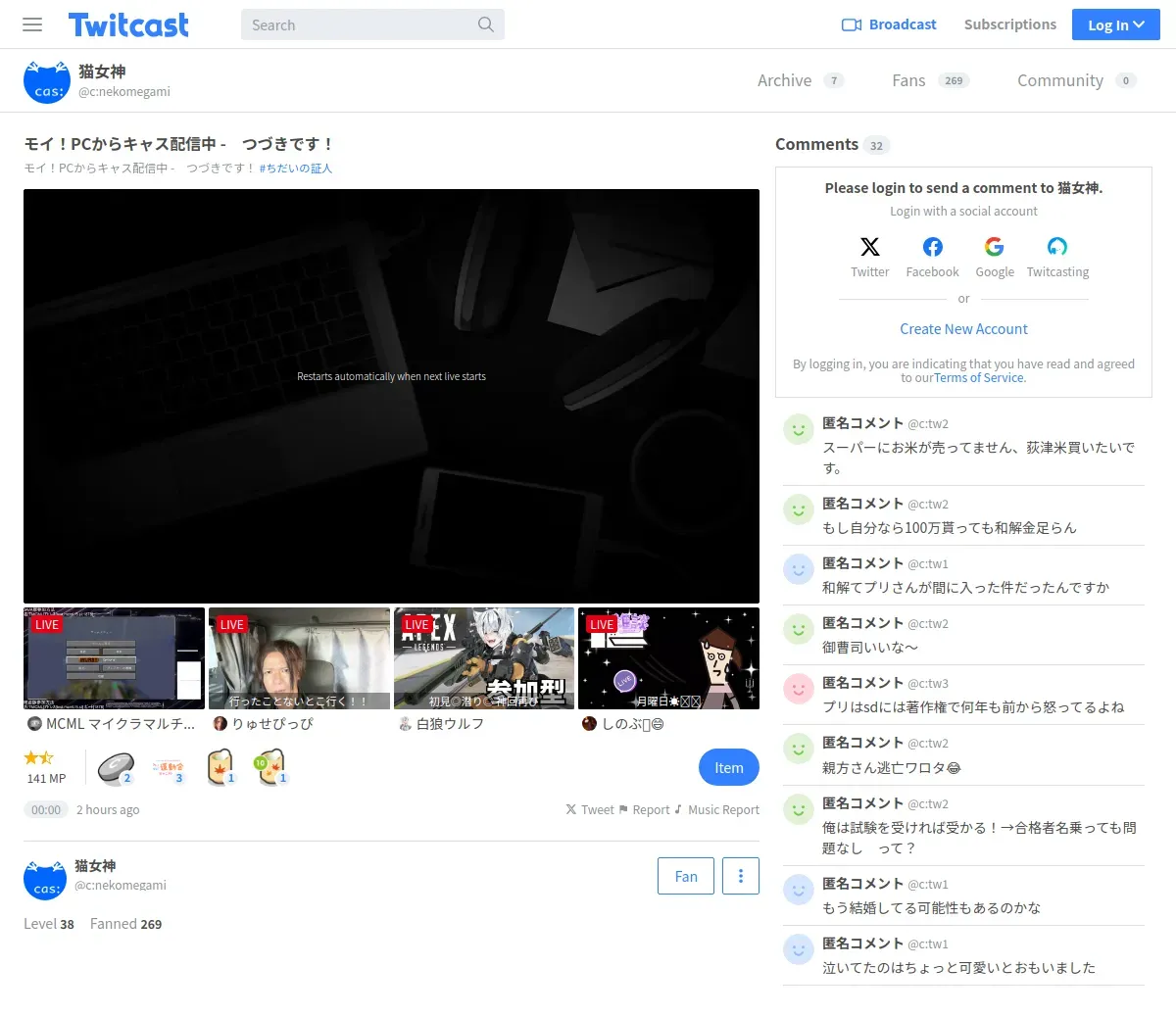Open the Subscriptions page
This screenshot has width=1176, height=1016.
click(1010, 24)
